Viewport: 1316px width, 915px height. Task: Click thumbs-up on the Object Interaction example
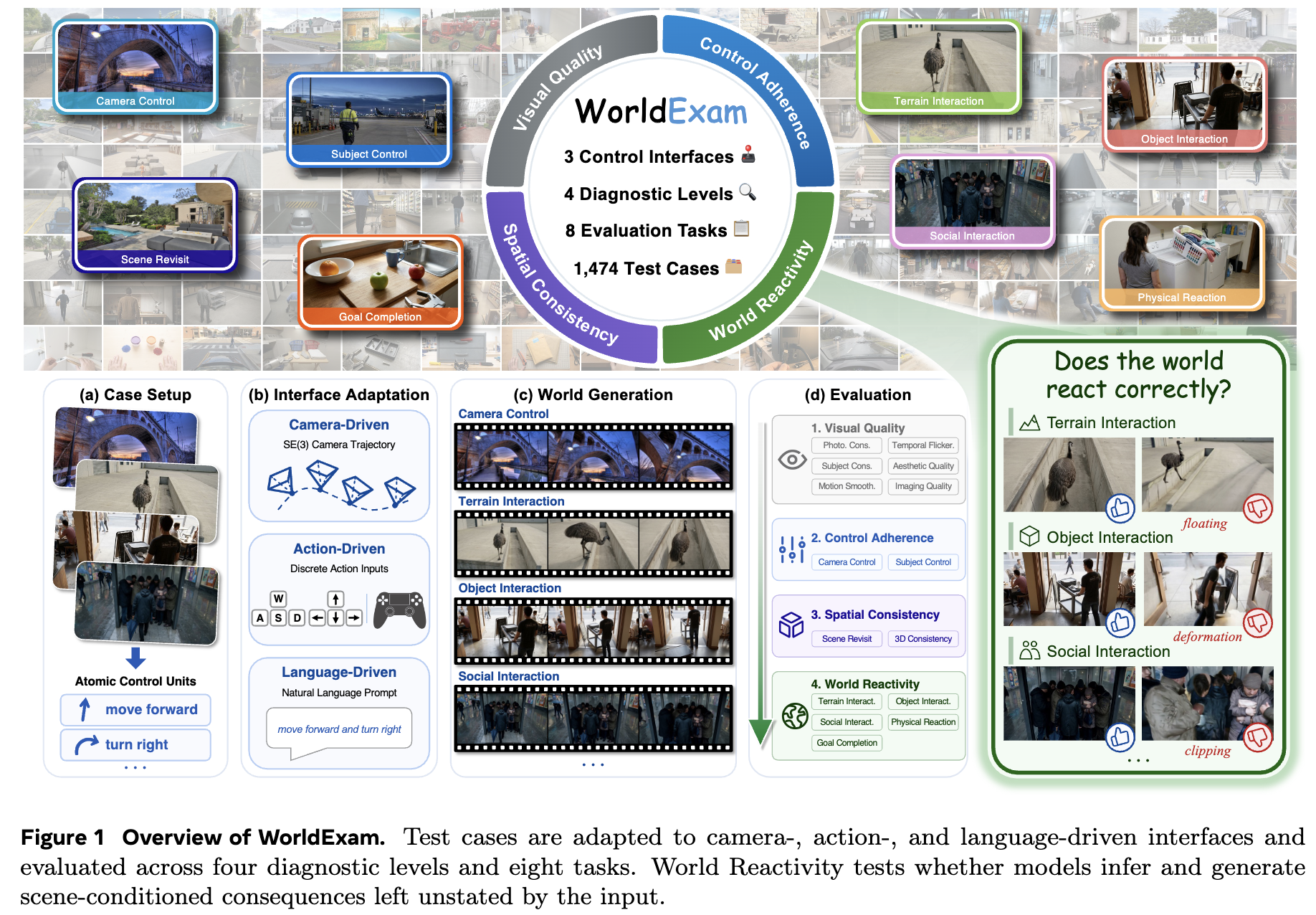click(x=1120, y=622)
